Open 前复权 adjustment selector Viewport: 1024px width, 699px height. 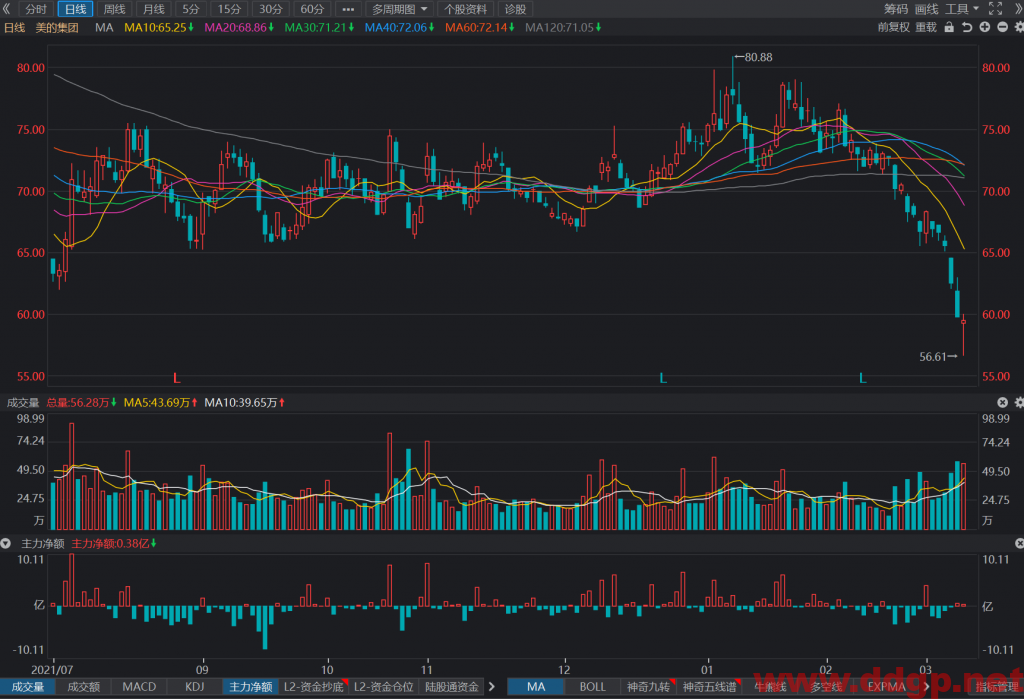(x=894, y=27)
